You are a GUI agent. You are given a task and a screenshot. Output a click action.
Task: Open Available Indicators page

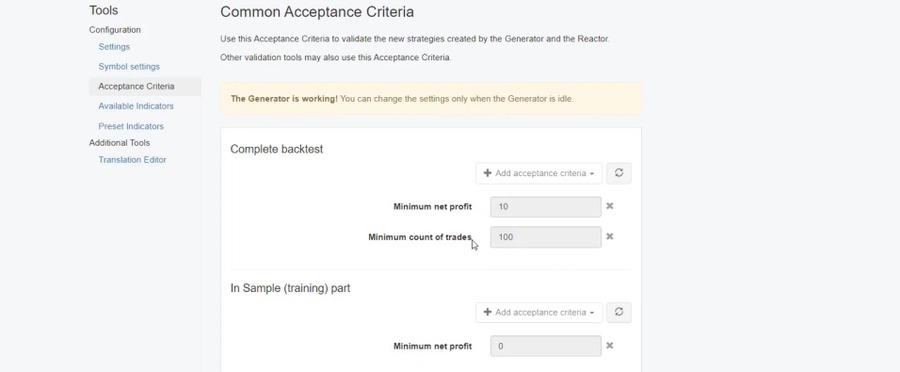[x=136, y=106]
